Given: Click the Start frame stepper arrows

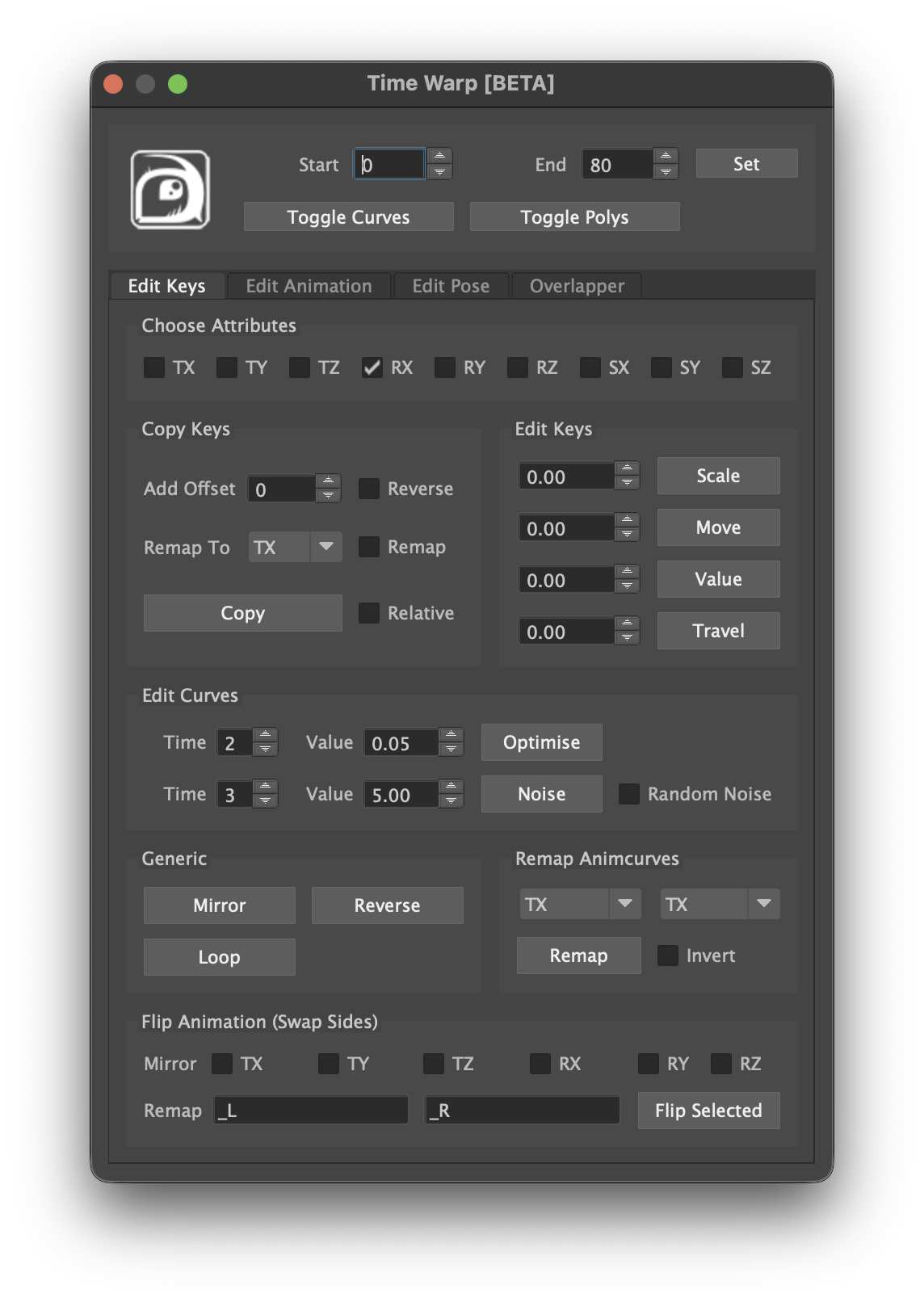Looking at the screenshot, I should coord(439,164).
